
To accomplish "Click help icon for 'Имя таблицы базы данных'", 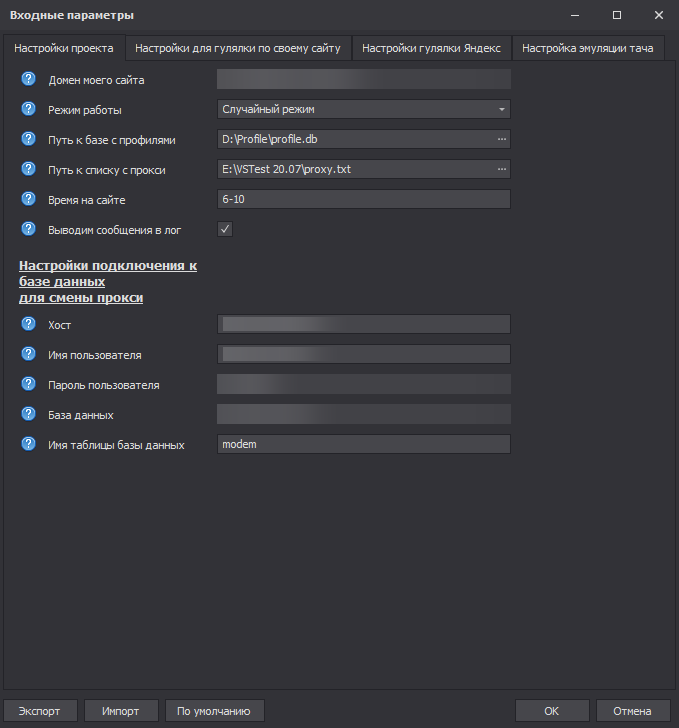I will [x=28, y=444].
